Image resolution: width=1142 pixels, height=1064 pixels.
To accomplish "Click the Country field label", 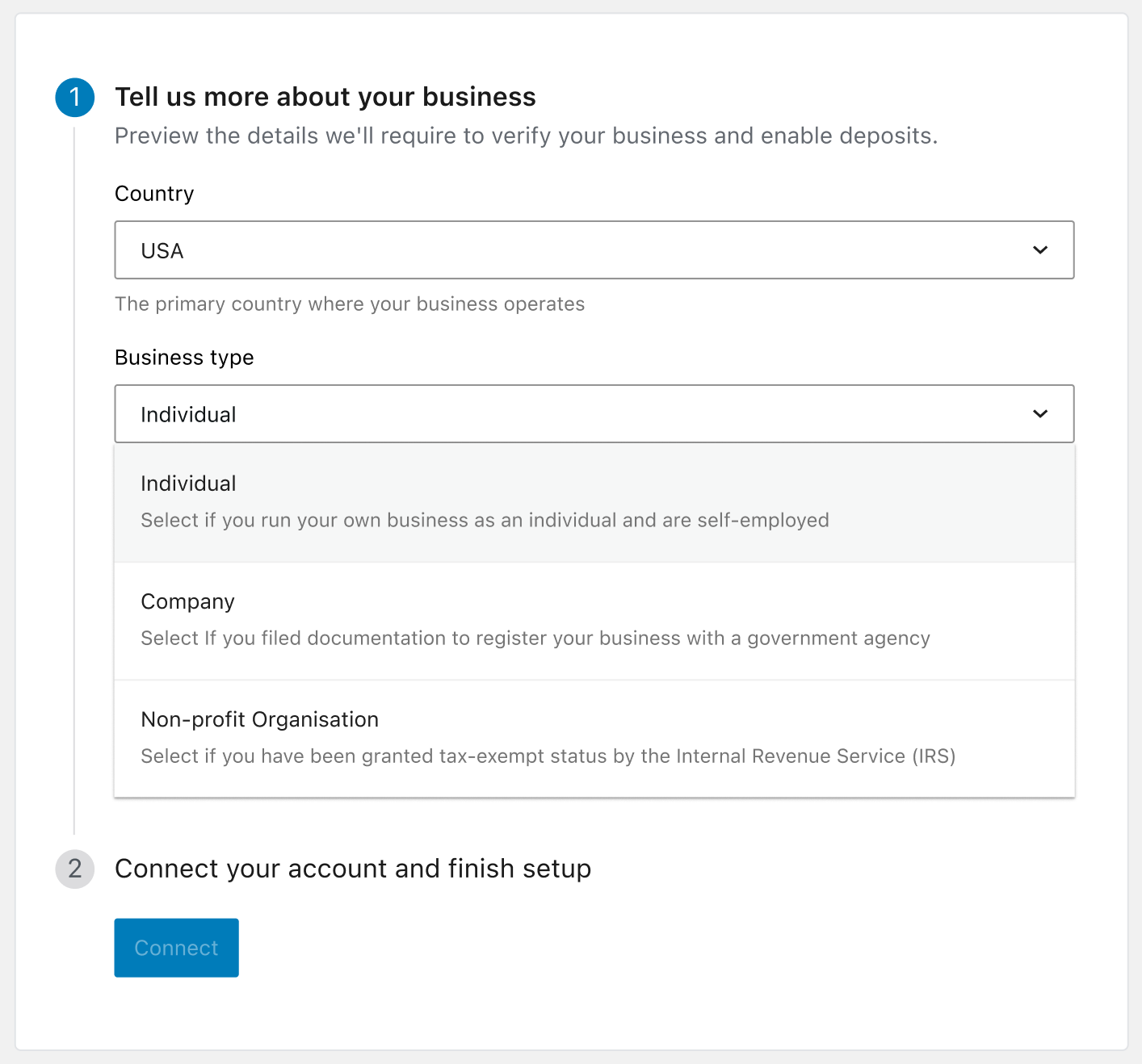I will pos(154,194).
